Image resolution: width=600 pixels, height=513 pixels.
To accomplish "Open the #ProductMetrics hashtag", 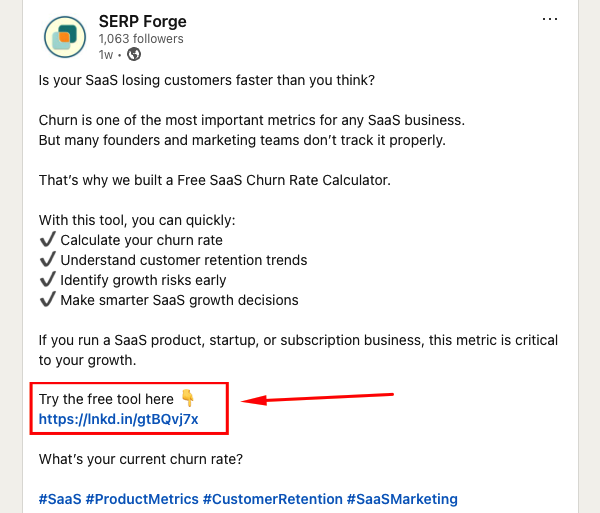I will pyautogui.click(x=140, y=498).
